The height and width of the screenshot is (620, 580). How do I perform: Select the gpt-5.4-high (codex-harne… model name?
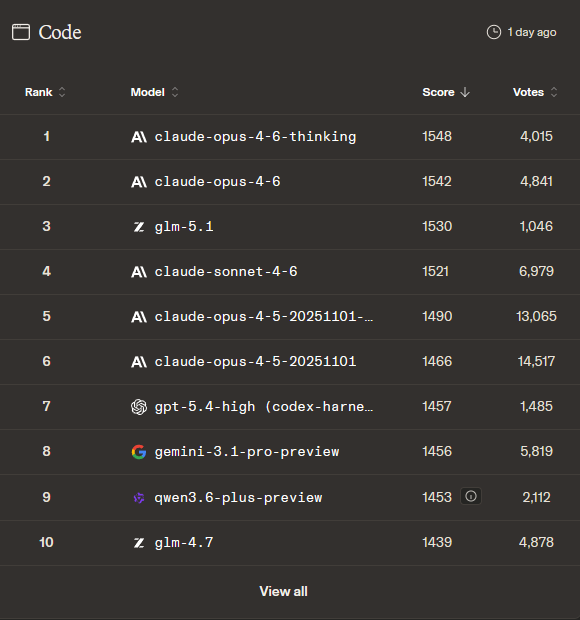pyautogui.click(x=264, y=407)
